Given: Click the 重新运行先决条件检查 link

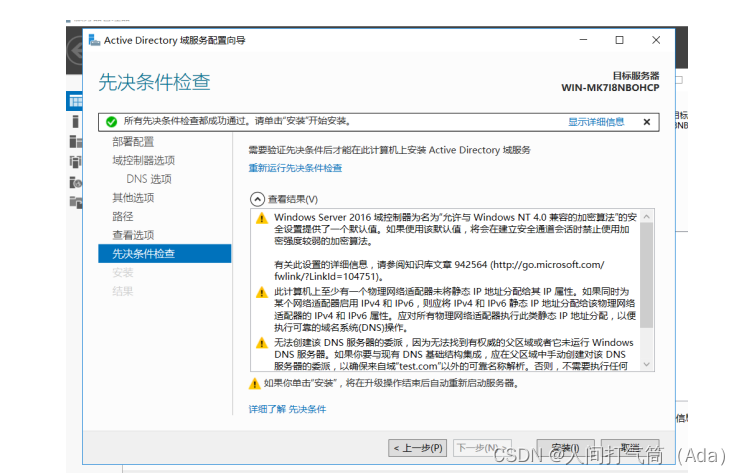Looking at the screenshot, I should coord(295,168).
